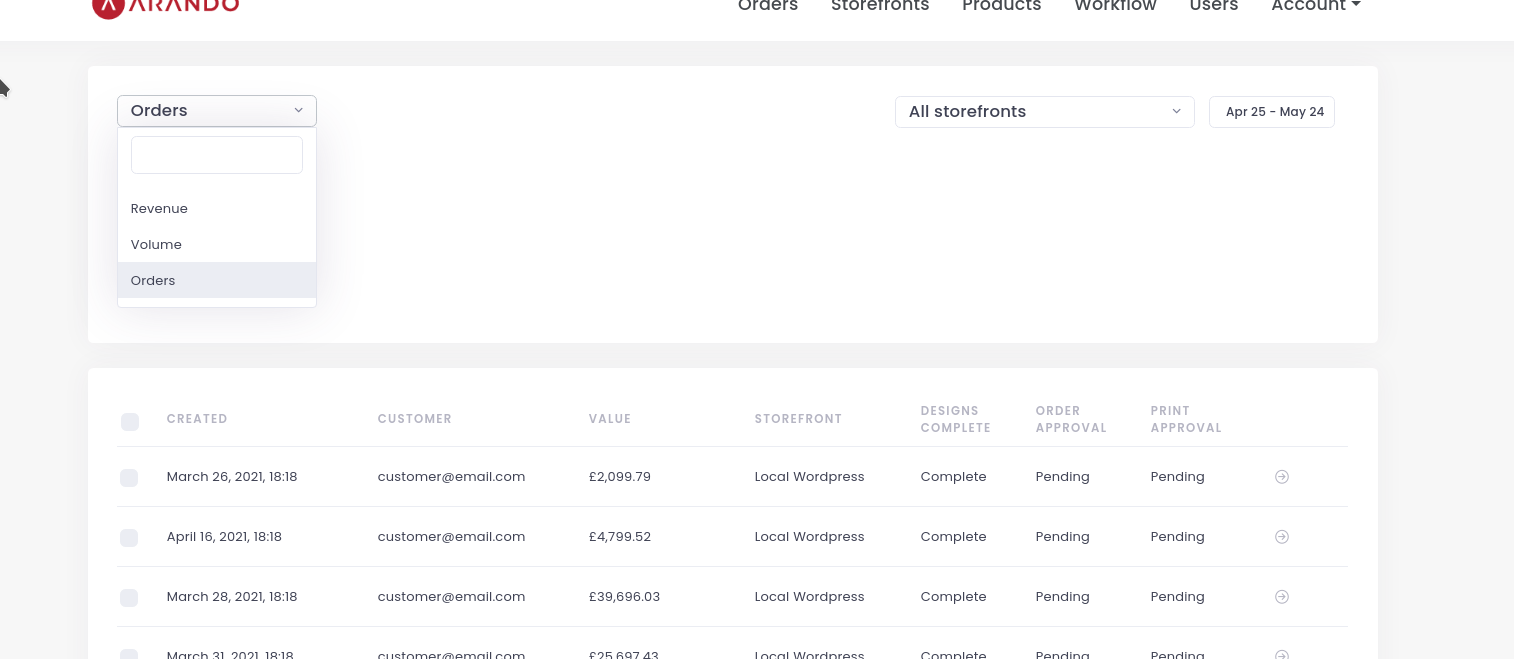Open order details for March 26 row
Viewport: 1514px width, 659px height.
pyautogui.click(x=1282, y=477)
